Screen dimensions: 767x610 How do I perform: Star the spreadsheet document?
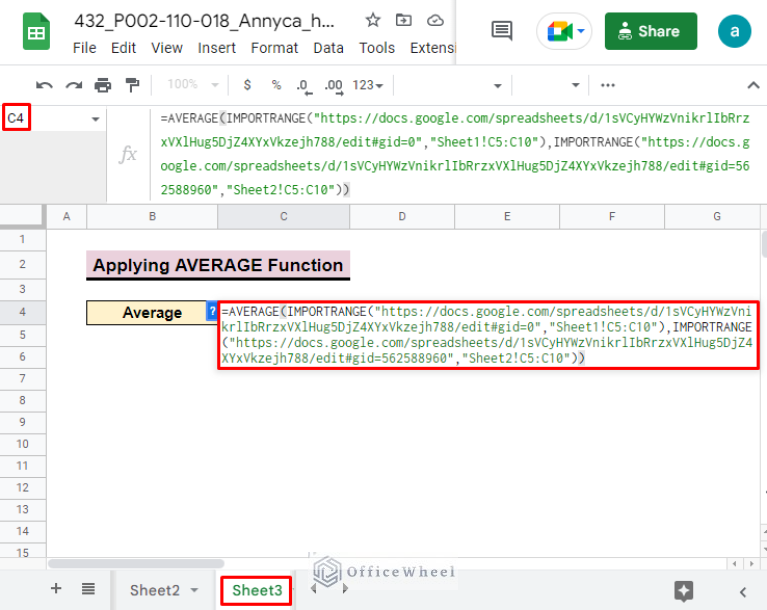point(373,20)
